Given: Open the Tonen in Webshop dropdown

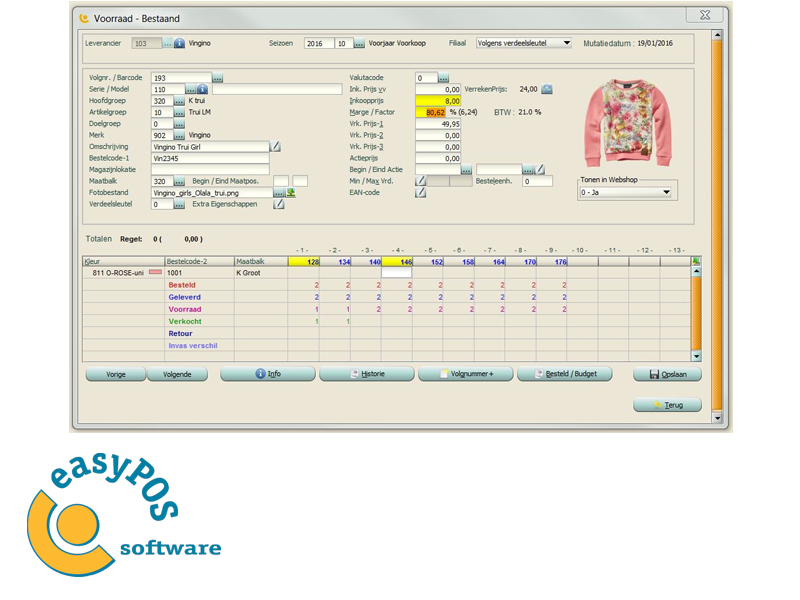Looking at the screenshot, I should click(x=626, y=192).
